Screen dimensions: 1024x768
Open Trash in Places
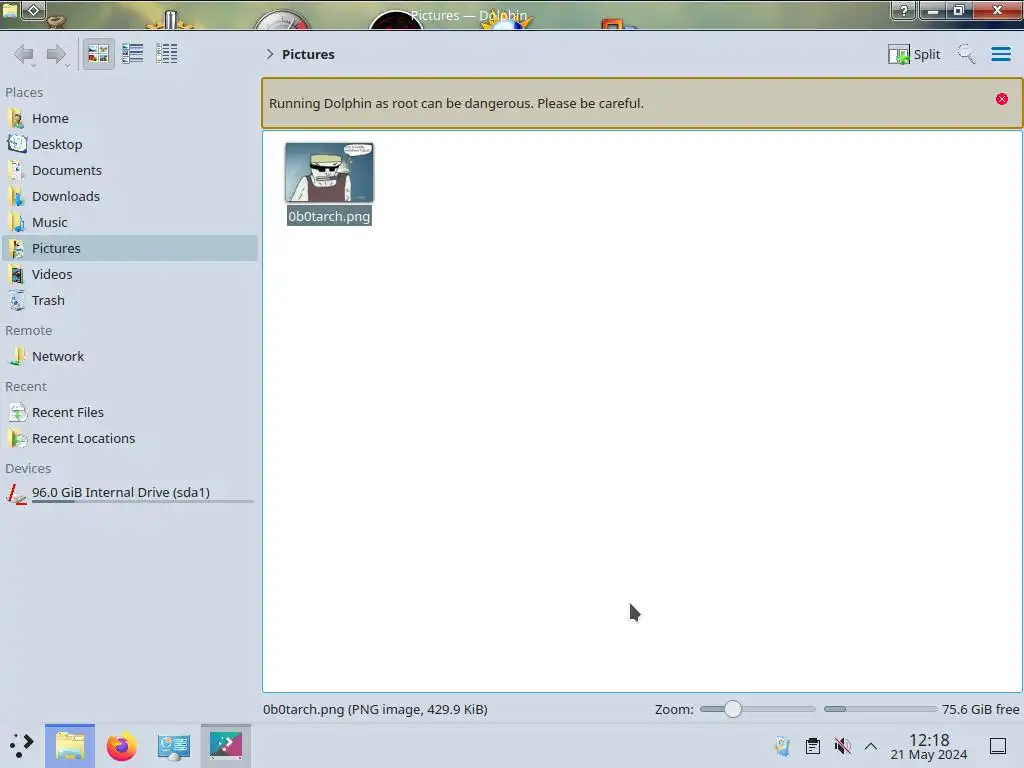point(130,300)
